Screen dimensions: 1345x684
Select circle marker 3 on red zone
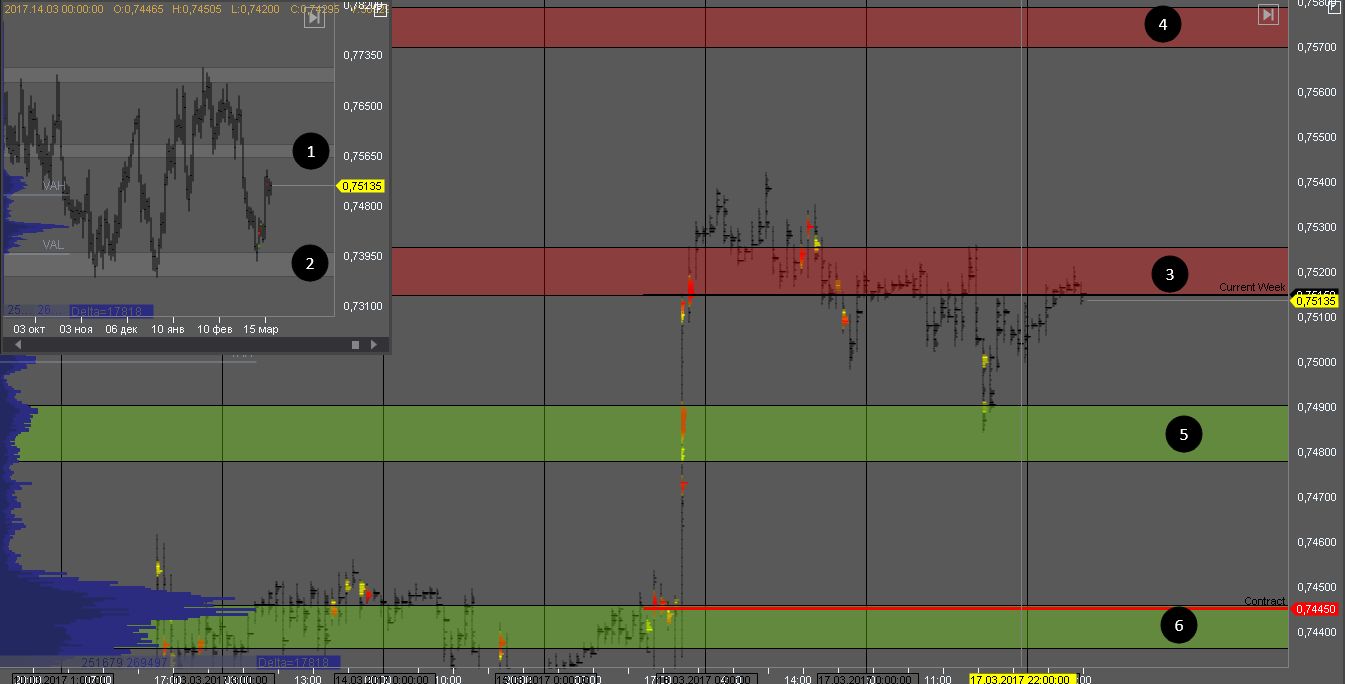click(1169, 273)
